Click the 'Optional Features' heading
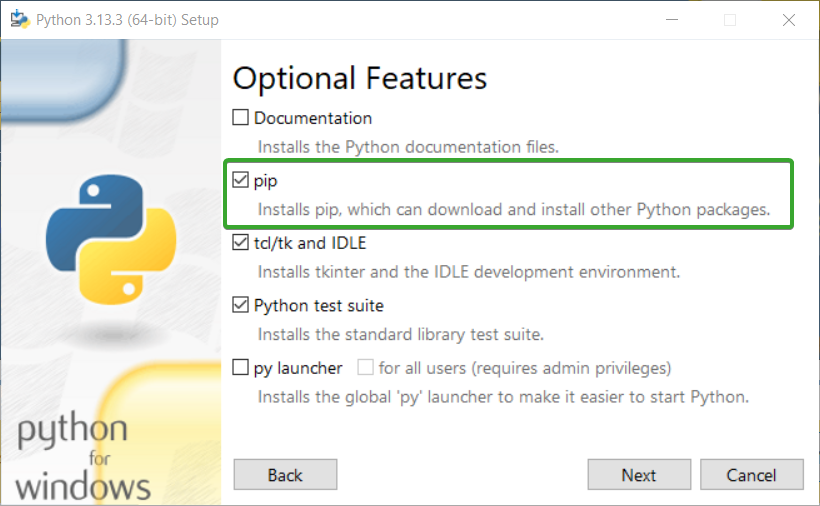 [x=360, y=78]
